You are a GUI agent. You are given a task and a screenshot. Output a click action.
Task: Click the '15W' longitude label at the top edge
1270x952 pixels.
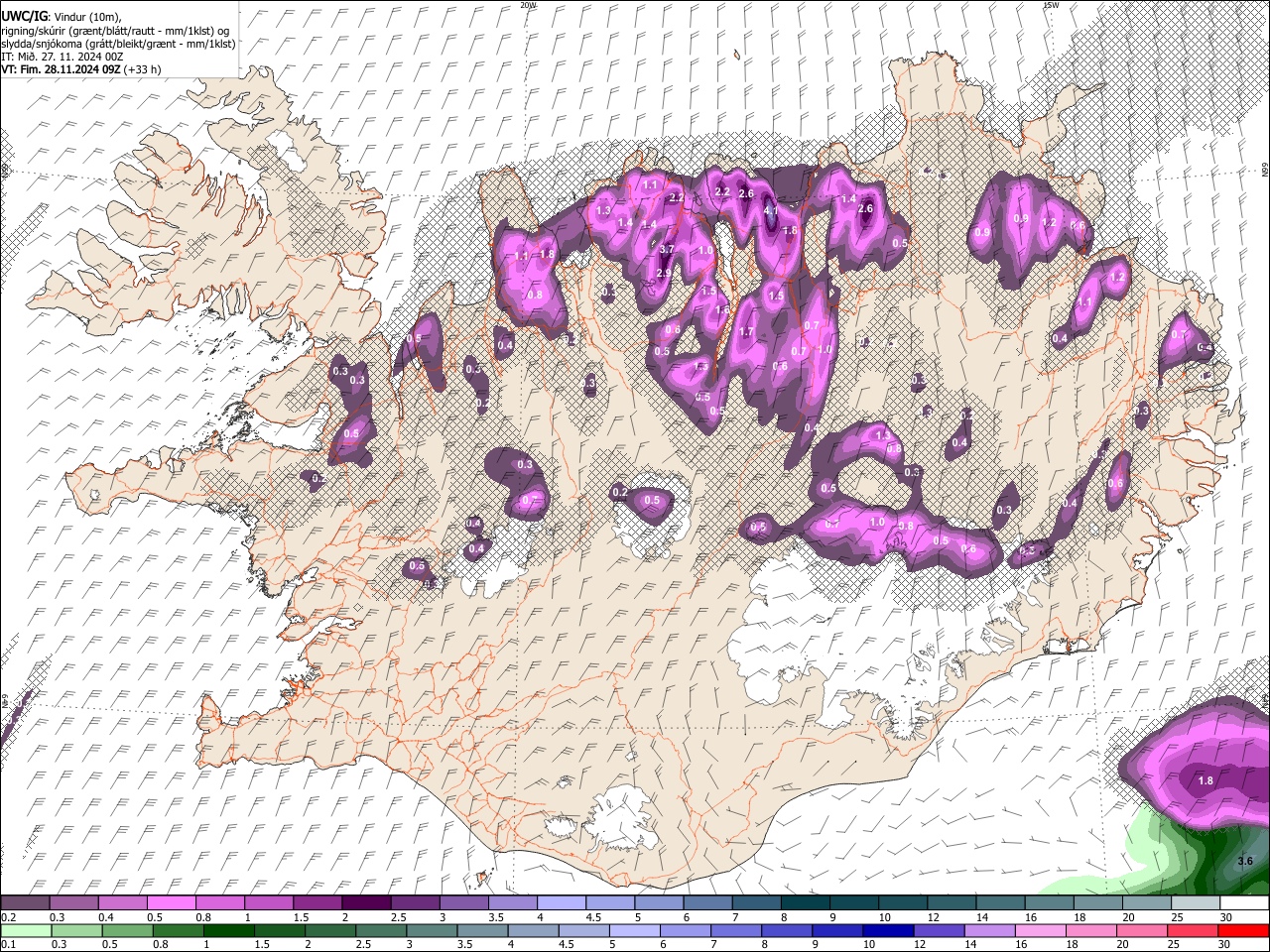1052,5
